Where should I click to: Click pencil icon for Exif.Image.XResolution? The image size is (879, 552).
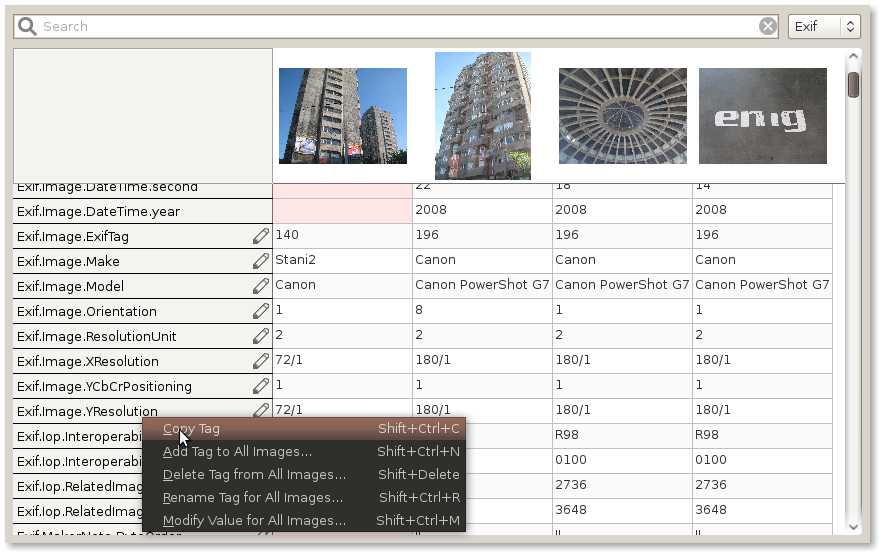261,361
